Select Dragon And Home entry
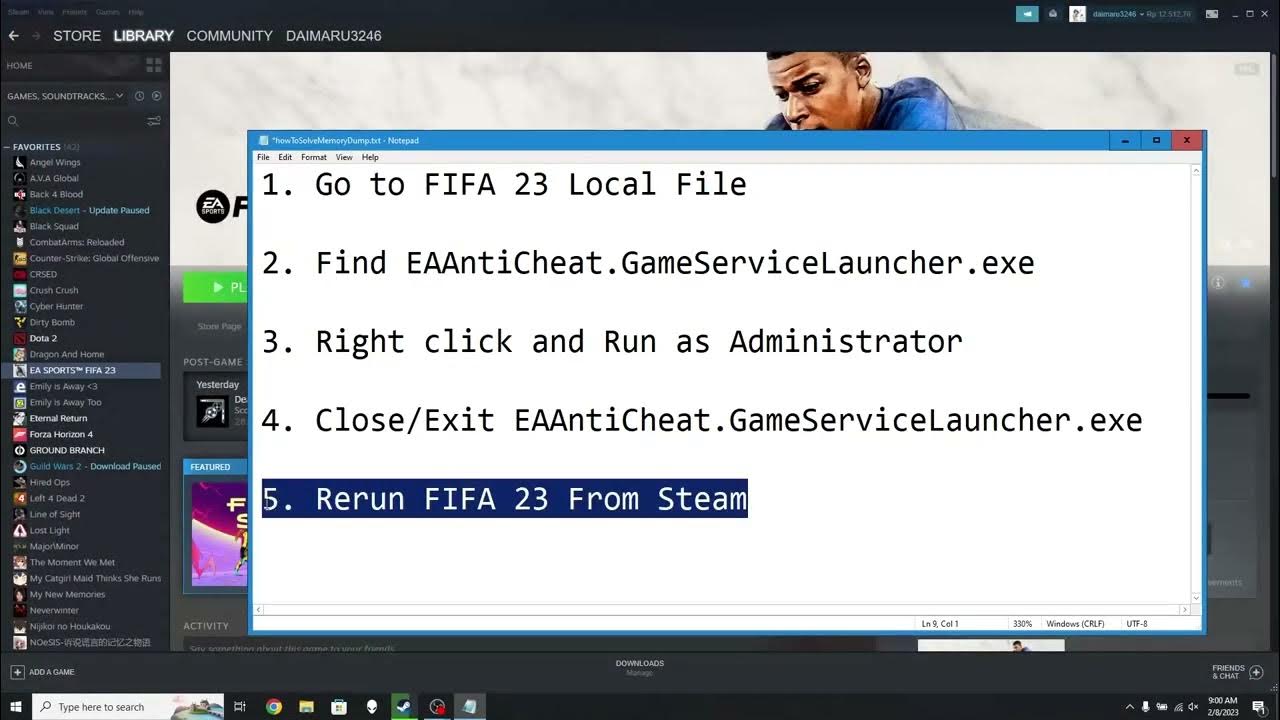The width and height of the screenshot is (1280, 720). point(66,354)
